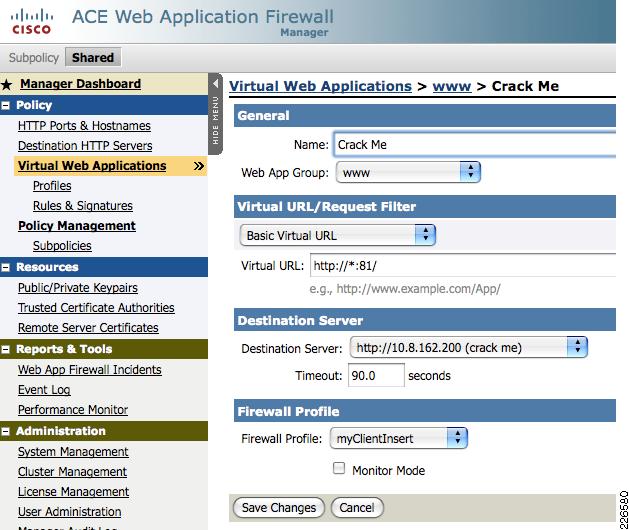Open User Administration
The width and height of the screenshot is (629, 530).
(69, 512)
